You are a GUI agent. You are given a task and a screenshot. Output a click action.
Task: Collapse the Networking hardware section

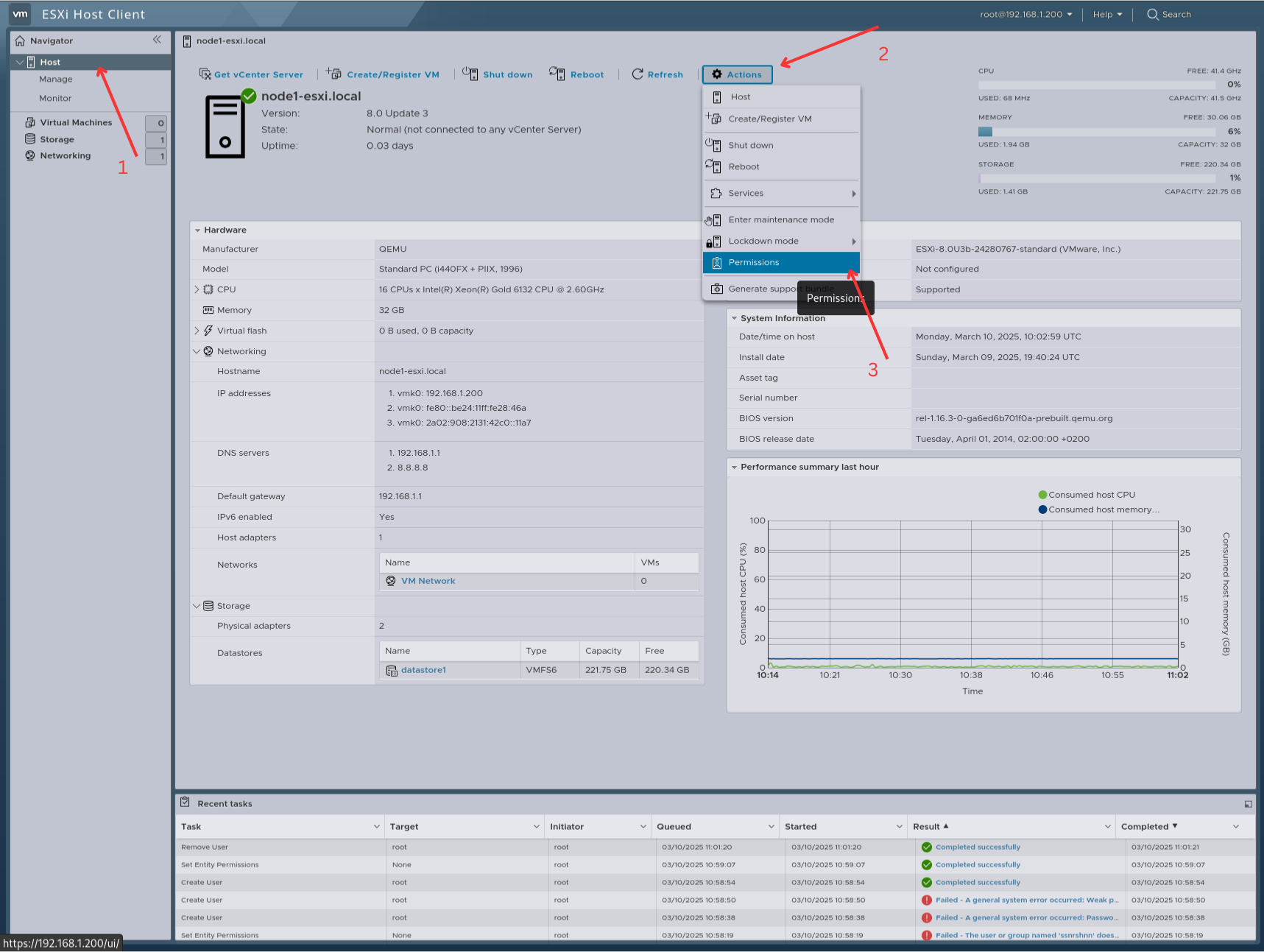tap(197, 351)
